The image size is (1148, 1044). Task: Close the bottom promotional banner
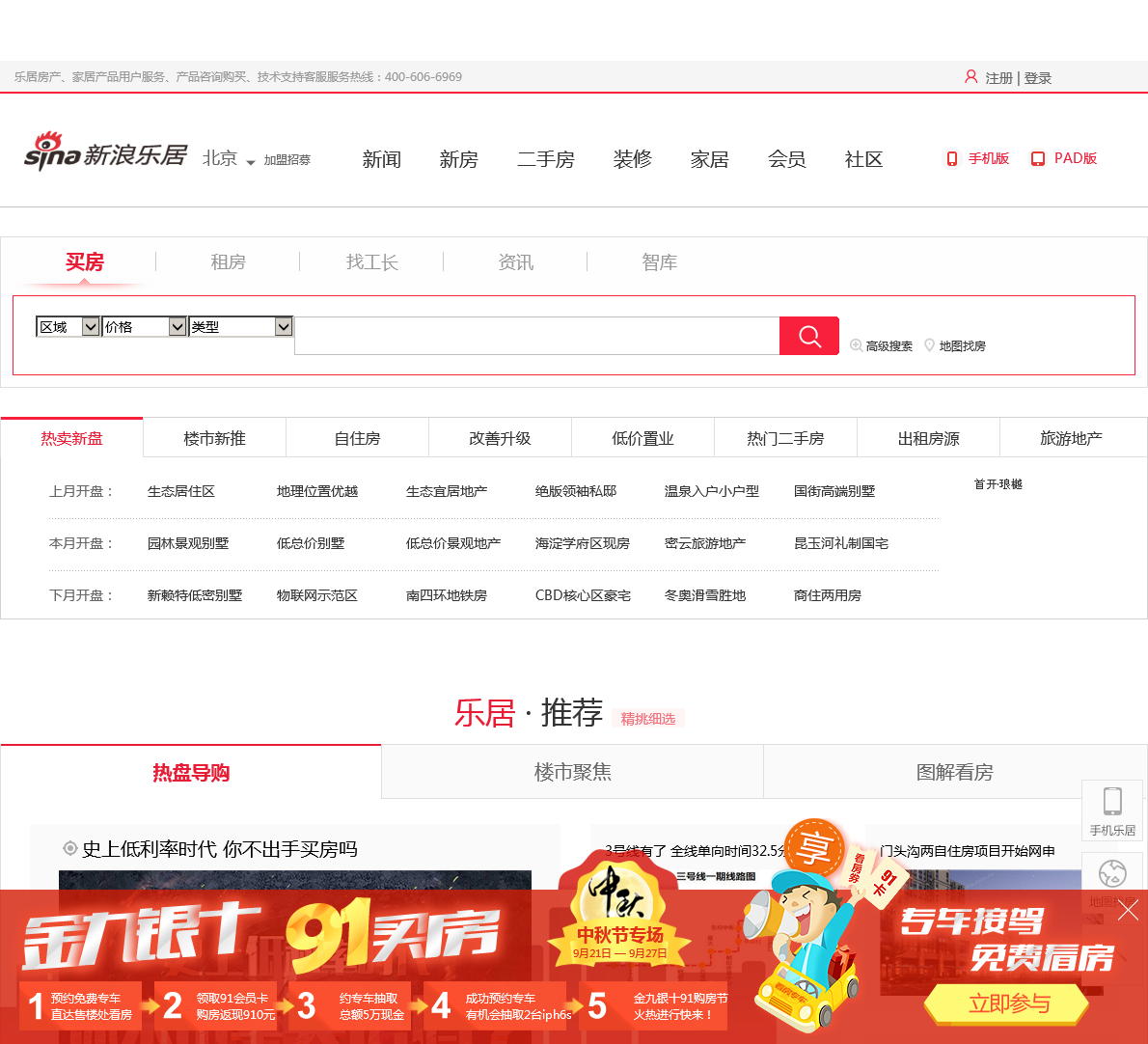coord(1129,911)
